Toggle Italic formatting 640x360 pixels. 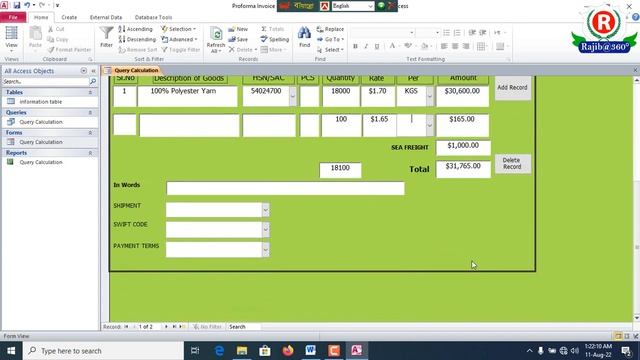(366, 46)
